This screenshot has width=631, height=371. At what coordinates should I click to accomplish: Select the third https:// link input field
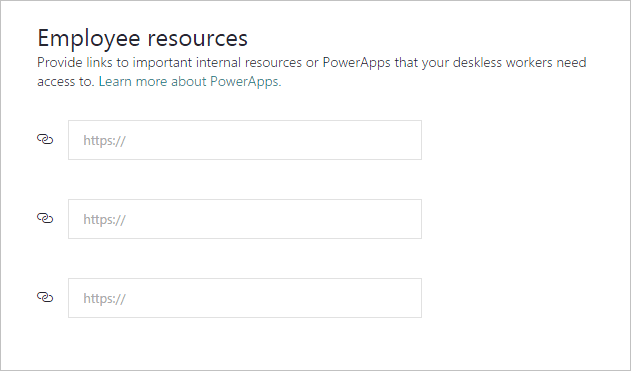pyautogui.click(x=245, y=298)
